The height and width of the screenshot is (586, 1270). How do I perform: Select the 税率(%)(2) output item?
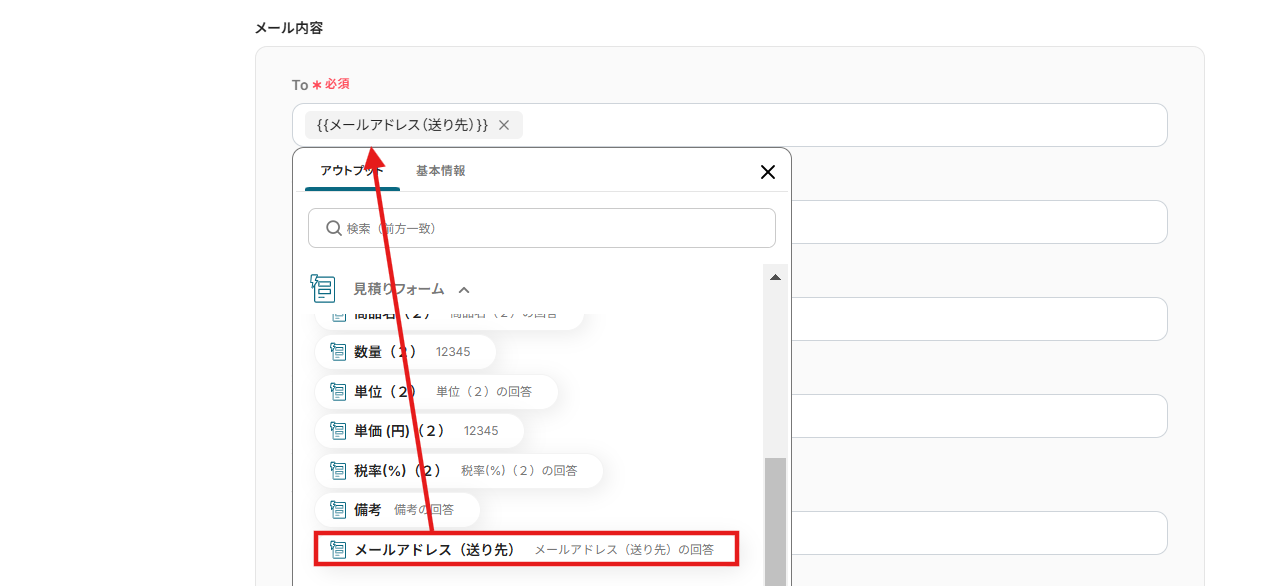(459, 470)
